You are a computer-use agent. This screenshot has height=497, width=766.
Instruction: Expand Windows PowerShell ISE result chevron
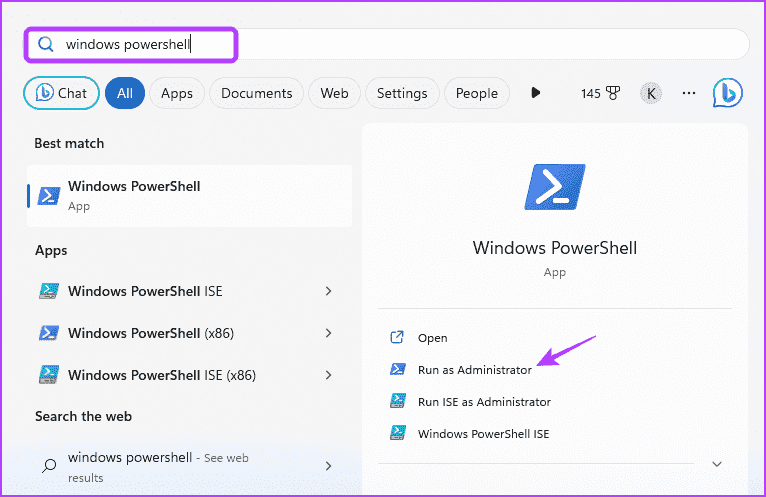(328, 291)
